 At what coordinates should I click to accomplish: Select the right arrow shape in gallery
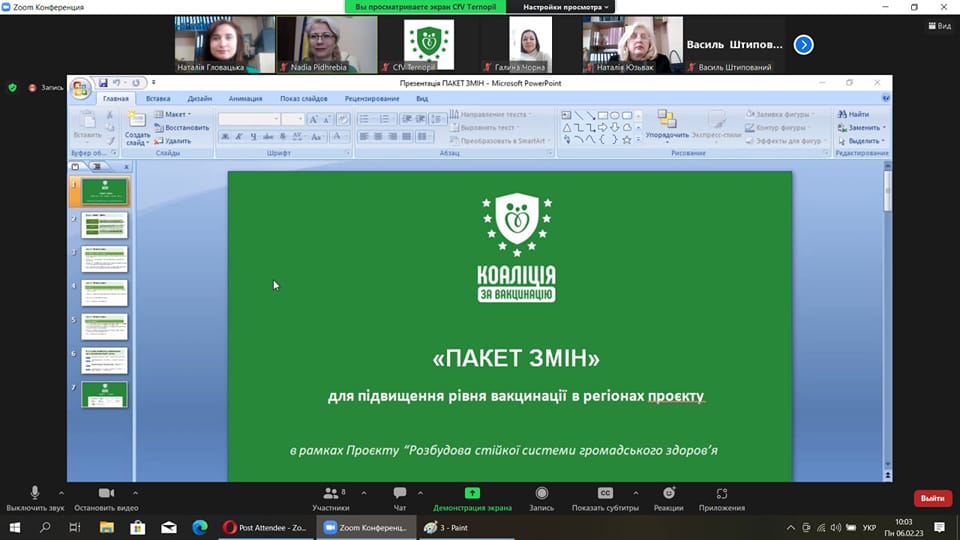tap(603, 128)
